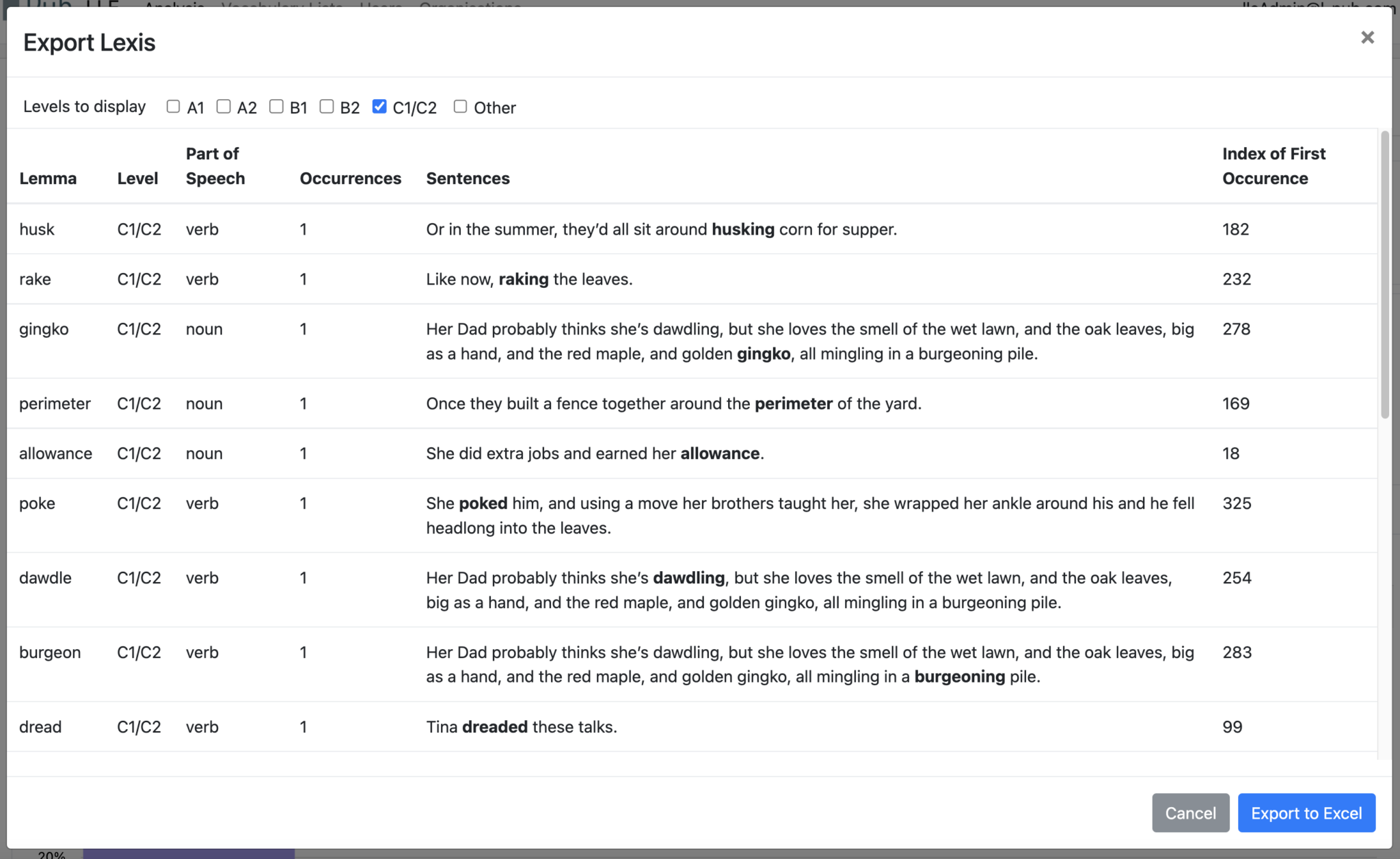Screen dimensions: 1400x859
Task: Enable the A2 level checkbox
Action: pyautogui.click(x=224, y=107)
